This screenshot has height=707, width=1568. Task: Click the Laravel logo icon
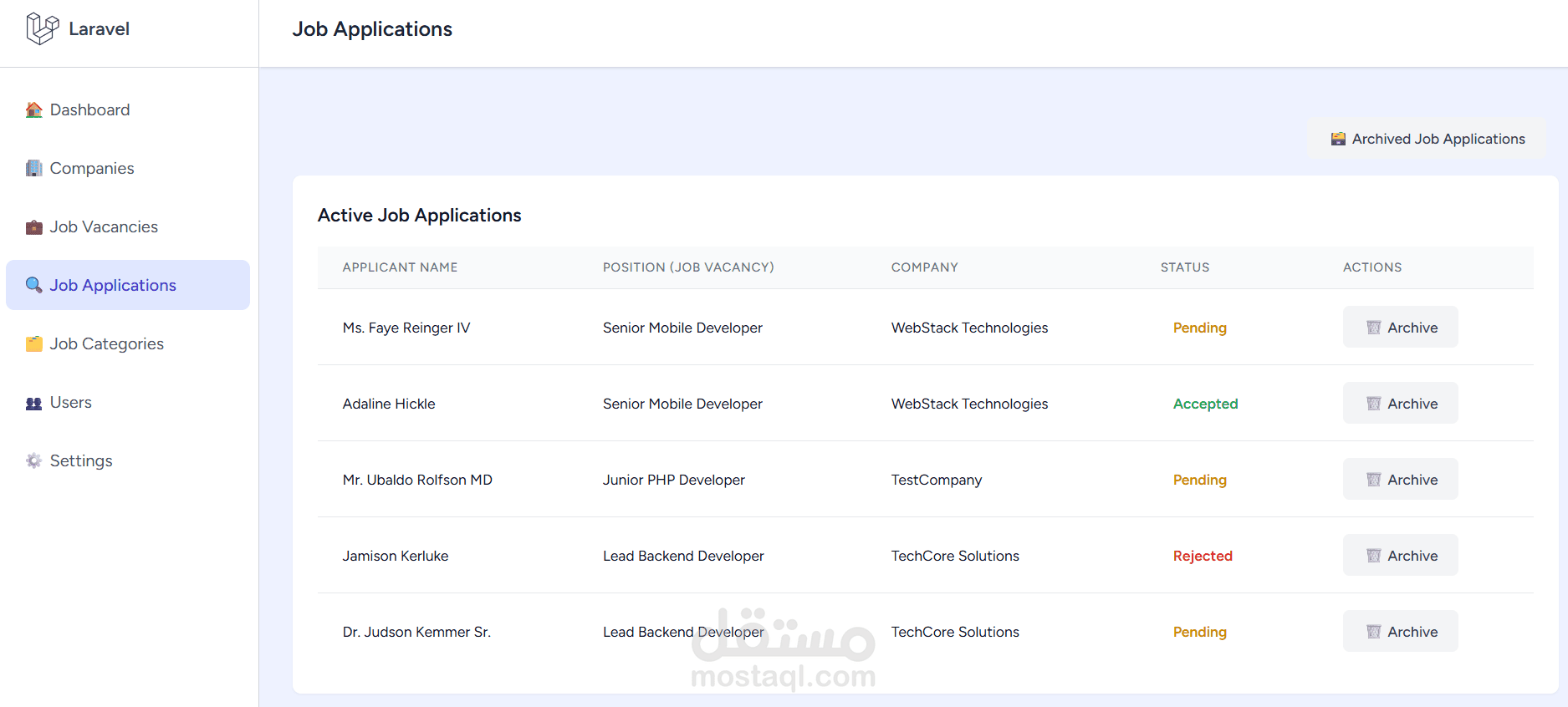pyautogui.click(x=42, y=28)
